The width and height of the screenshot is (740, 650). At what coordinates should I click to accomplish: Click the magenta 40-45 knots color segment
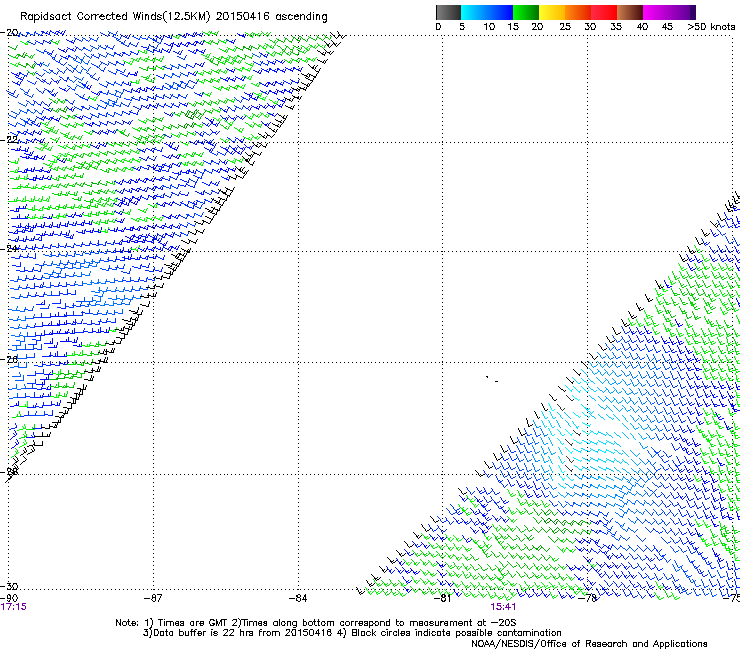point(656,12)
